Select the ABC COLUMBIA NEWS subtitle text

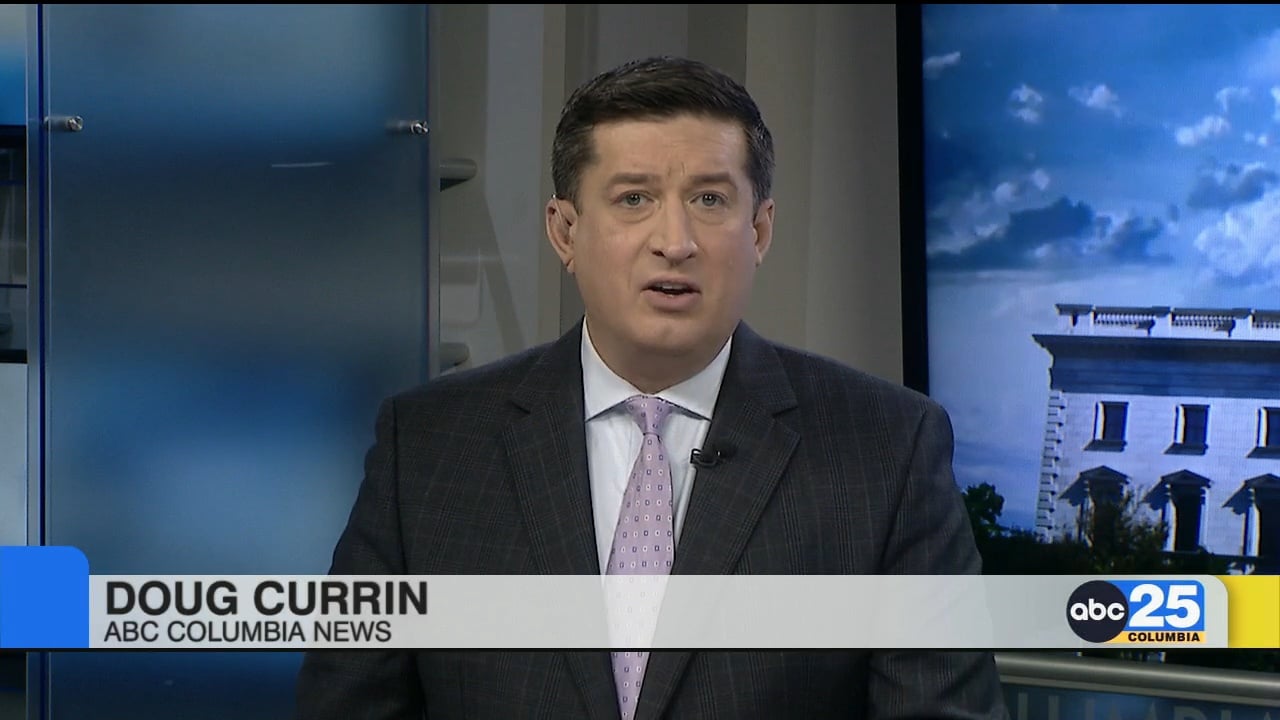[248, 632]
